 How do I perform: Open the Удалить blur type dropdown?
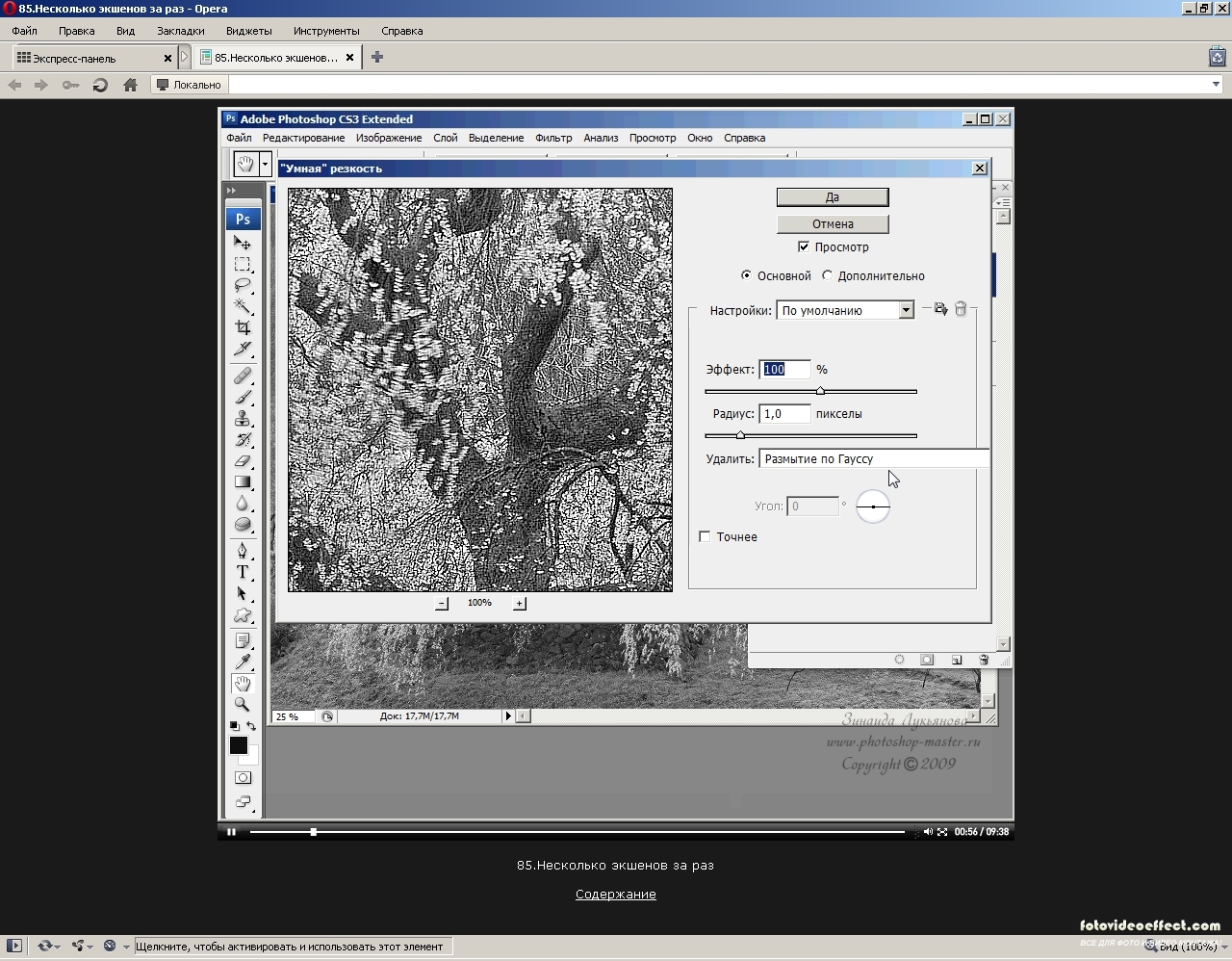tap(874, 458)
